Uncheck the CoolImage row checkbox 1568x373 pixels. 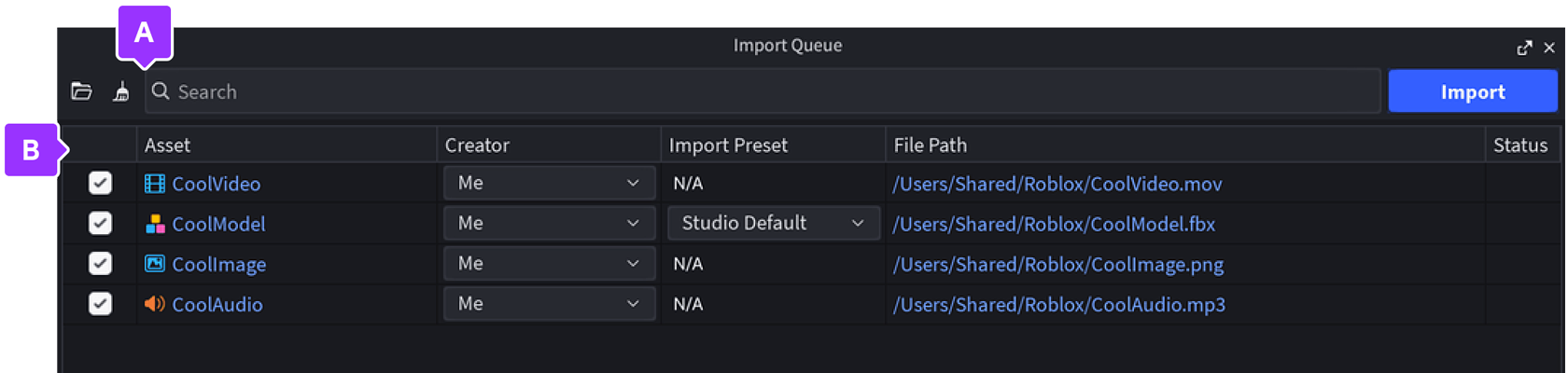(x=100, y=263)
